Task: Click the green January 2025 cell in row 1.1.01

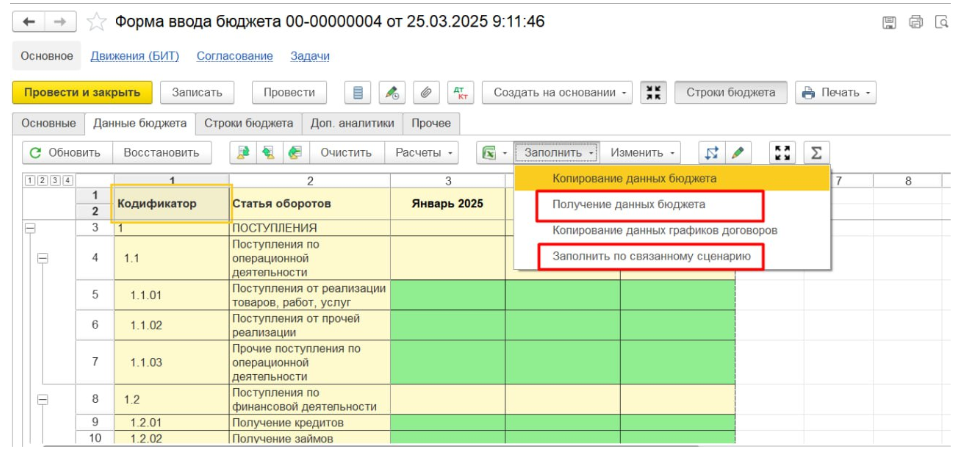Action: point(447,295)
